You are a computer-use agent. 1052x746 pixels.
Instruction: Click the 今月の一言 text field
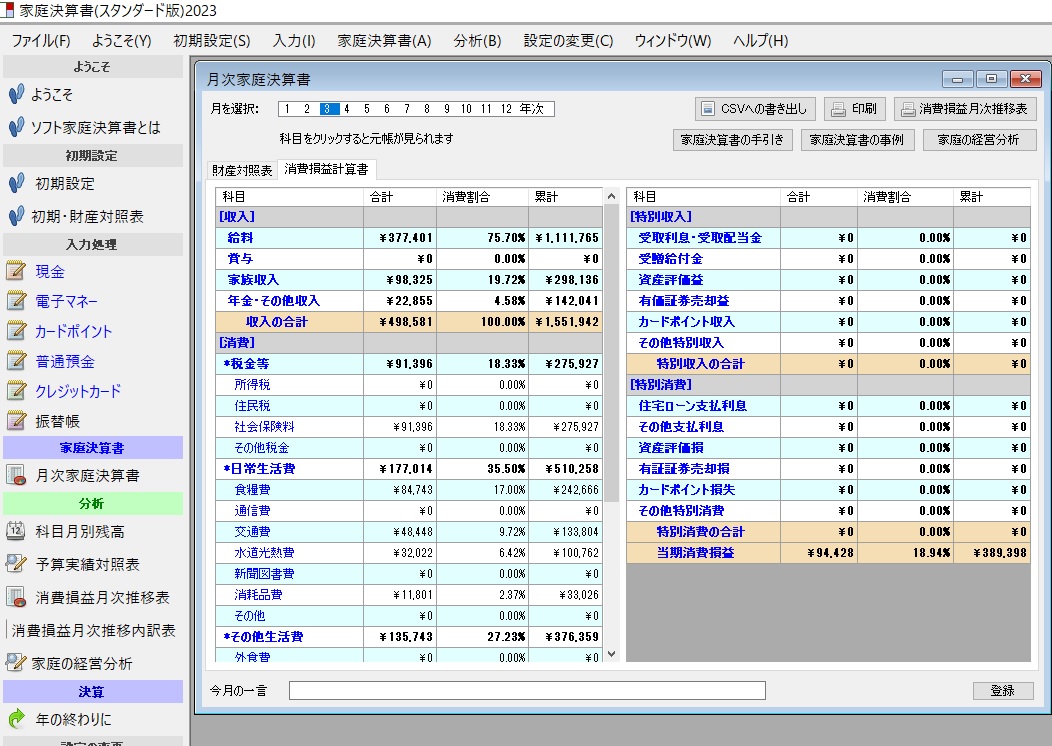(x=527, y=691)
